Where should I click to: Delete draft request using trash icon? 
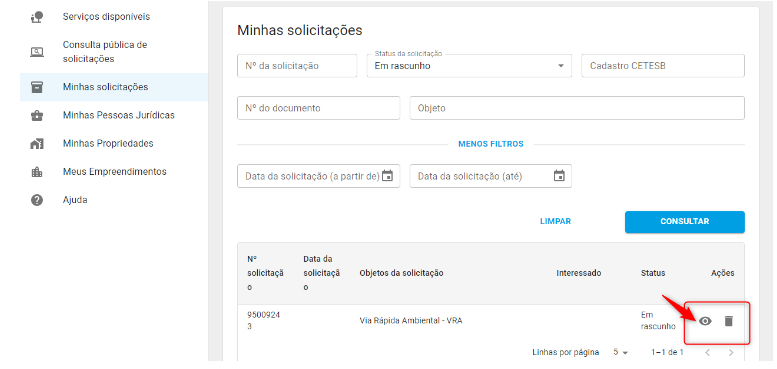[728, 321]
